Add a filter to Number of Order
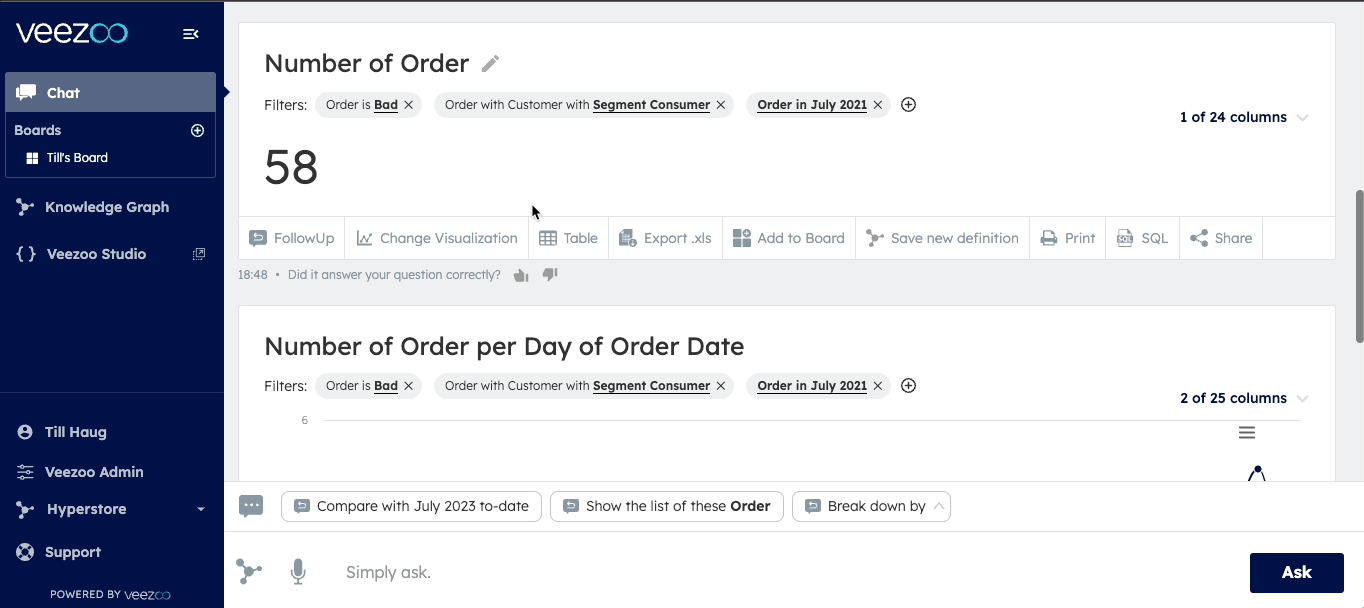 [908, 105]
